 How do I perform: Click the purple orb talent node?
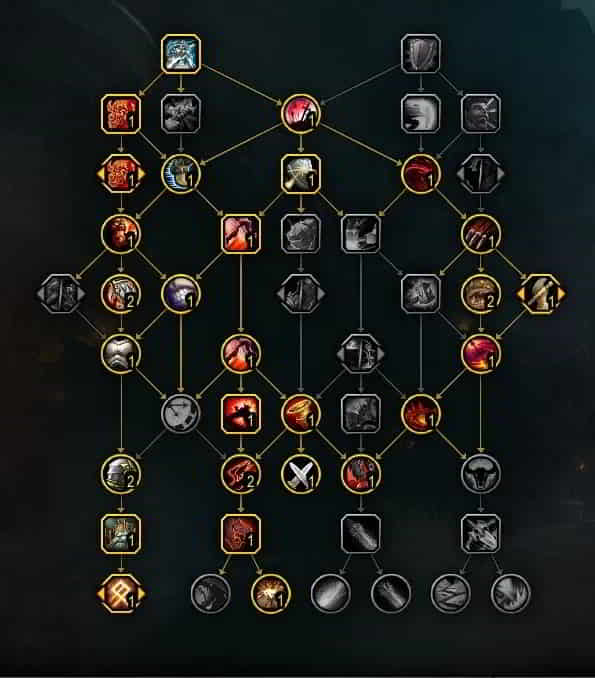click(181, 294)
